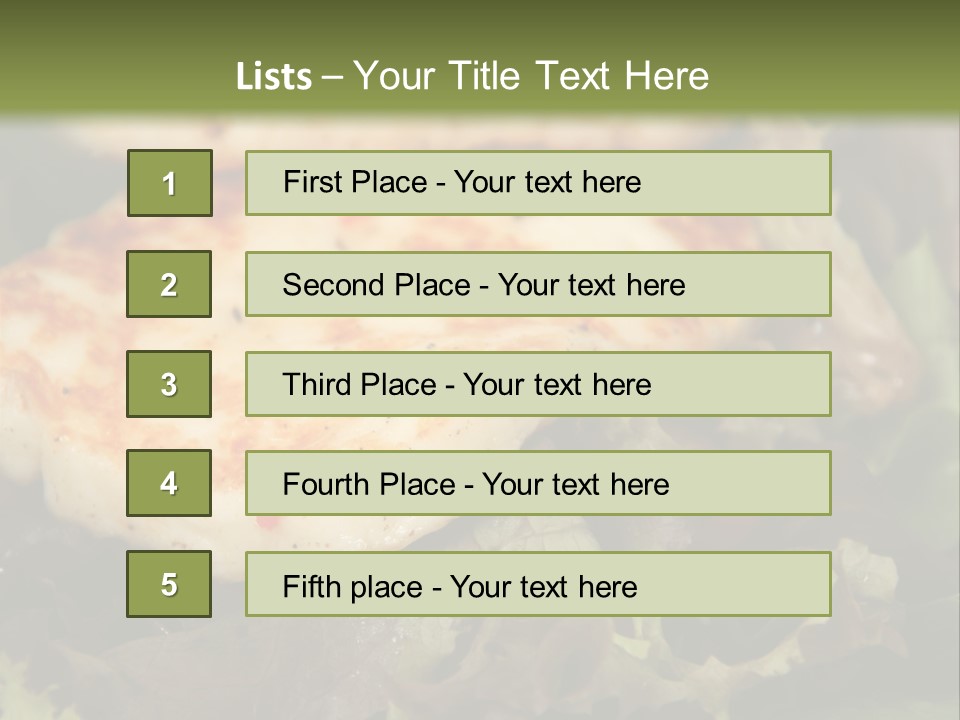The image size is (960, 720).
Task: Click the Fourth Place text box
Action: pos(538,483)
